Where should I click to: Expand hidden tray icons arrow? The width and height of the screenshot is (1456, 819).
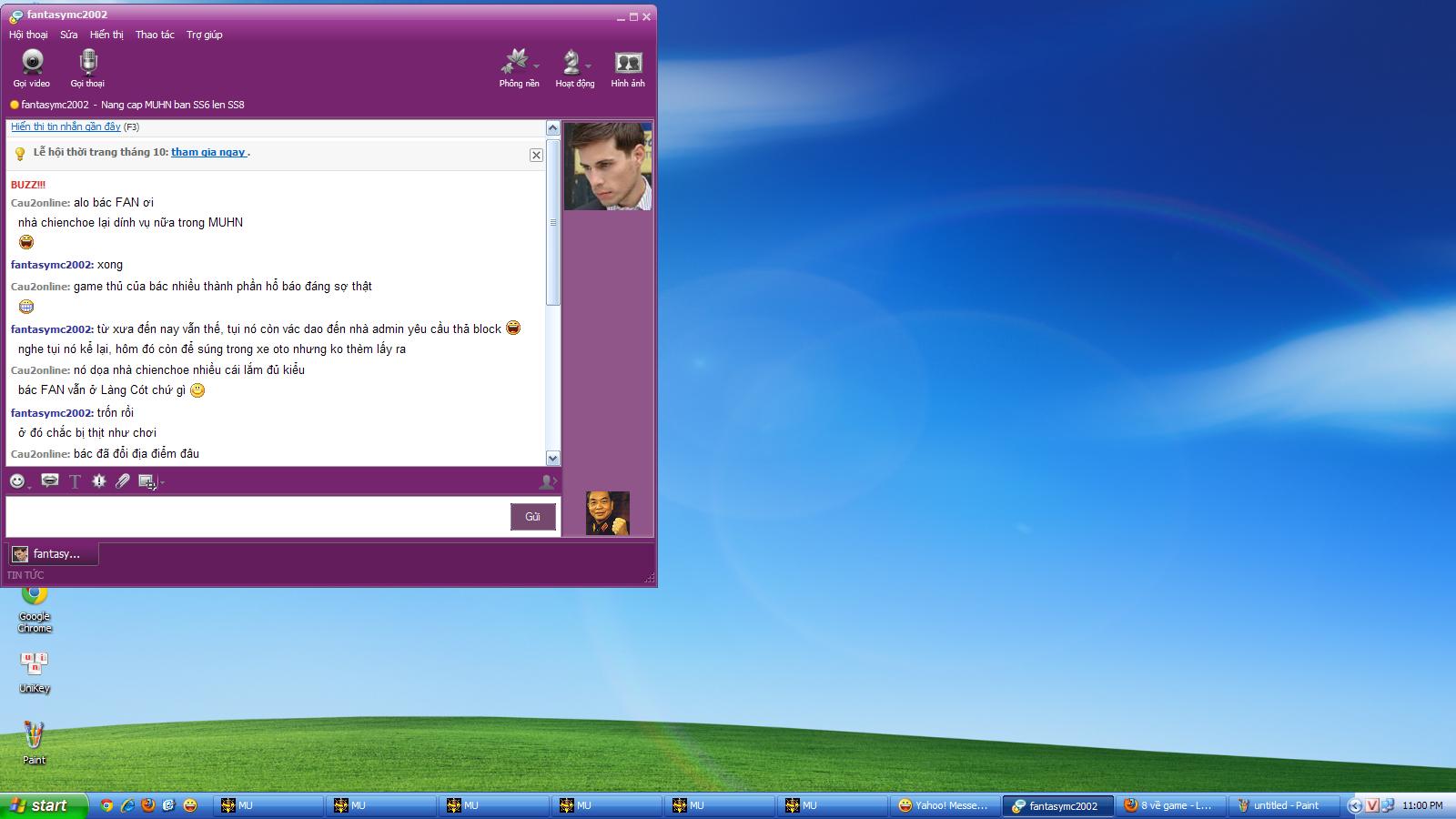[1356, 805]
